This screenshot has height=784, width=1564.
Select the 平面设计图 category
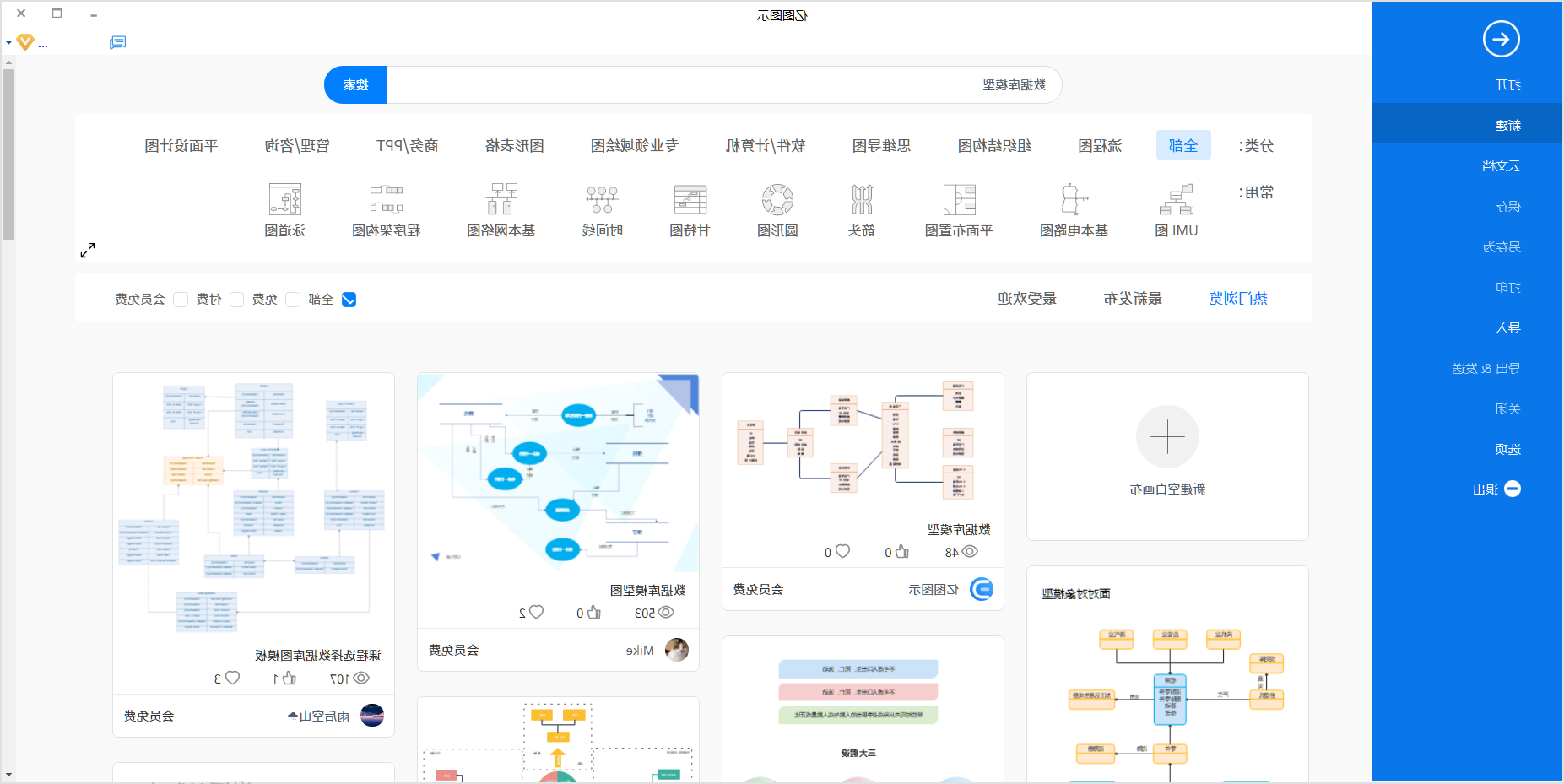pos(181,146)
